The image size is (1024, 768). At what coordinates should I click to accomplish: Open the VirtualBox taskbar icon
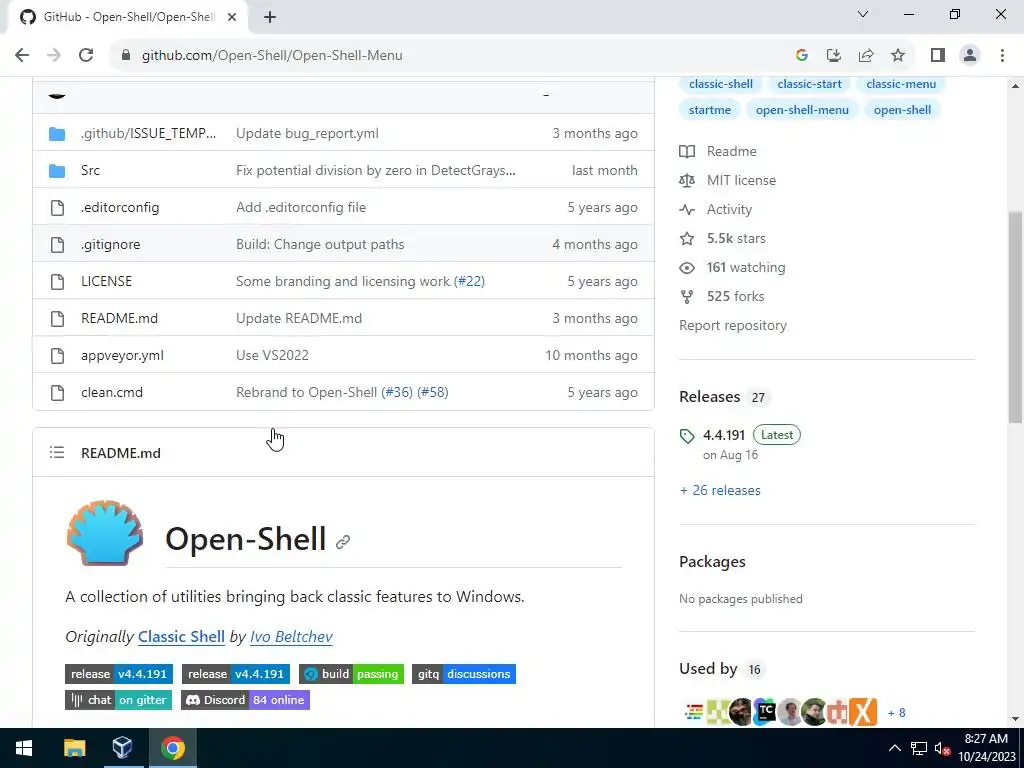pos(122,748)
